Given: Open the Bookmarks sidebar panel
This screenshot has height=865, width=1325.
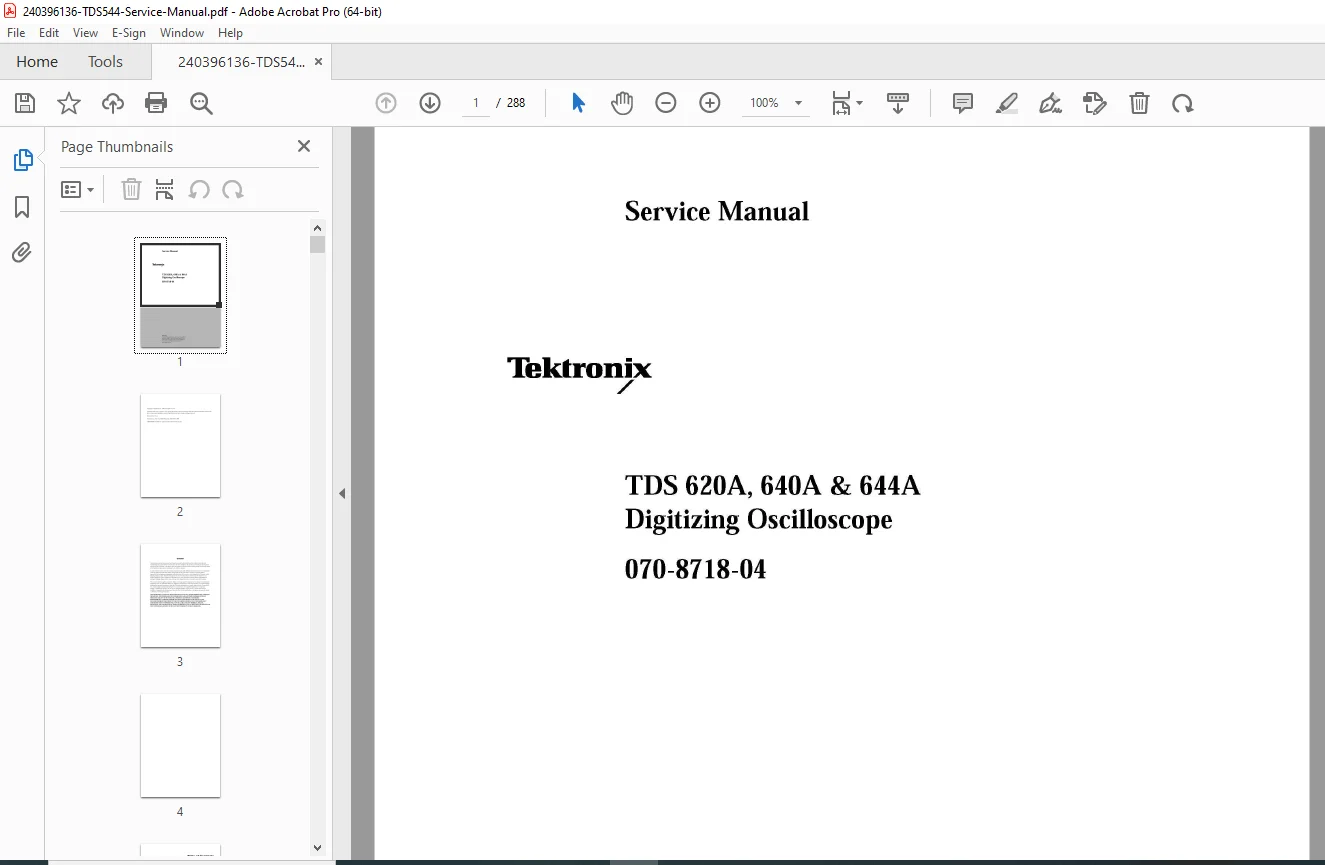Looking at the screenshot, I should (x=22, y=207).
